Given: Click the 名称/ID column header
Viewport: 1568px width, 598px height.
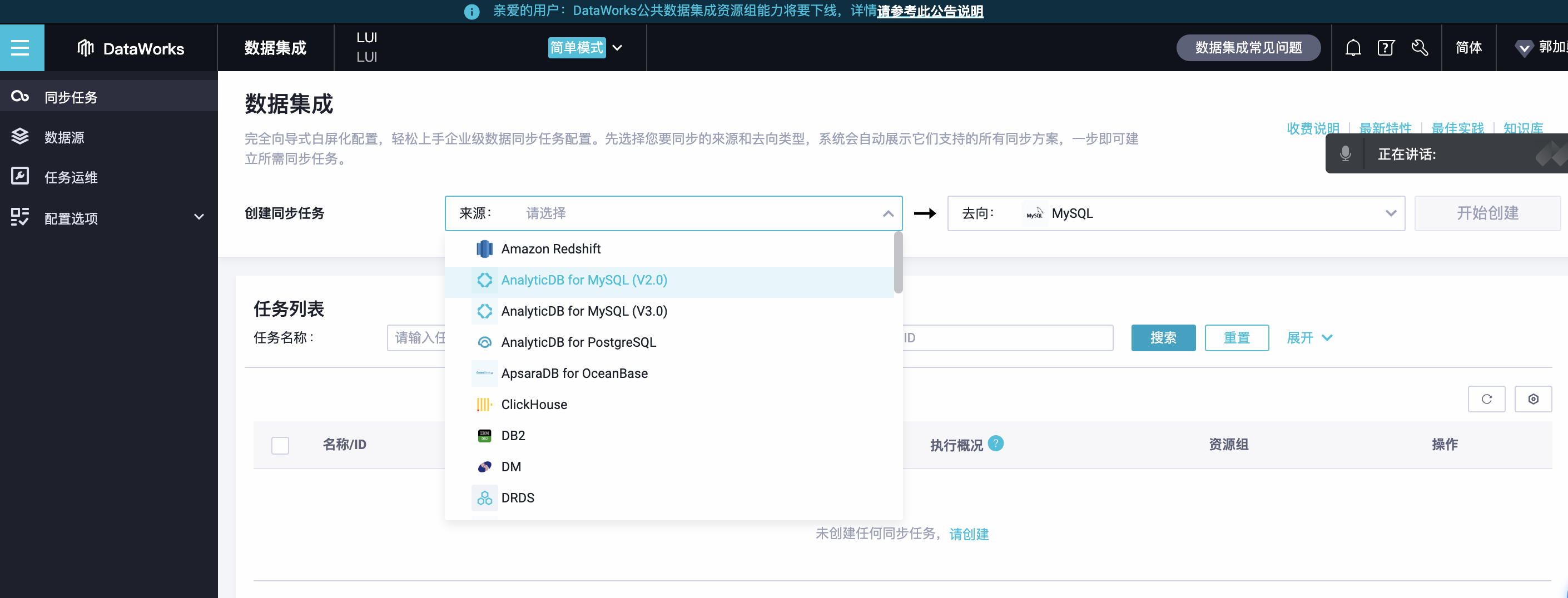Looking at the screenshot, I should (x=345, y=445).
